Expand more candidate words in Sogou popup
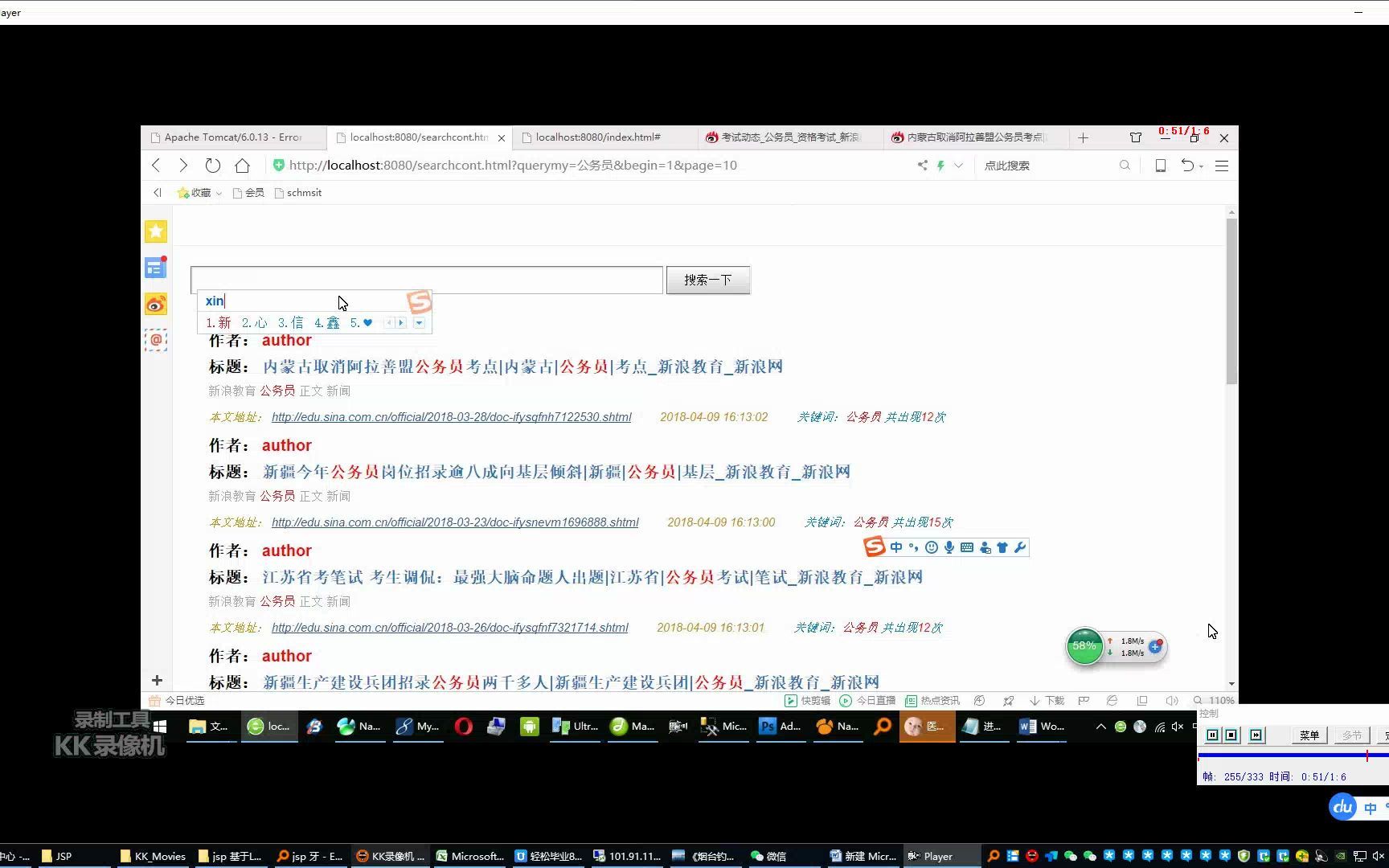This screenshot has width=1389, height=868. pyautogui.click(x=419, y=322)
